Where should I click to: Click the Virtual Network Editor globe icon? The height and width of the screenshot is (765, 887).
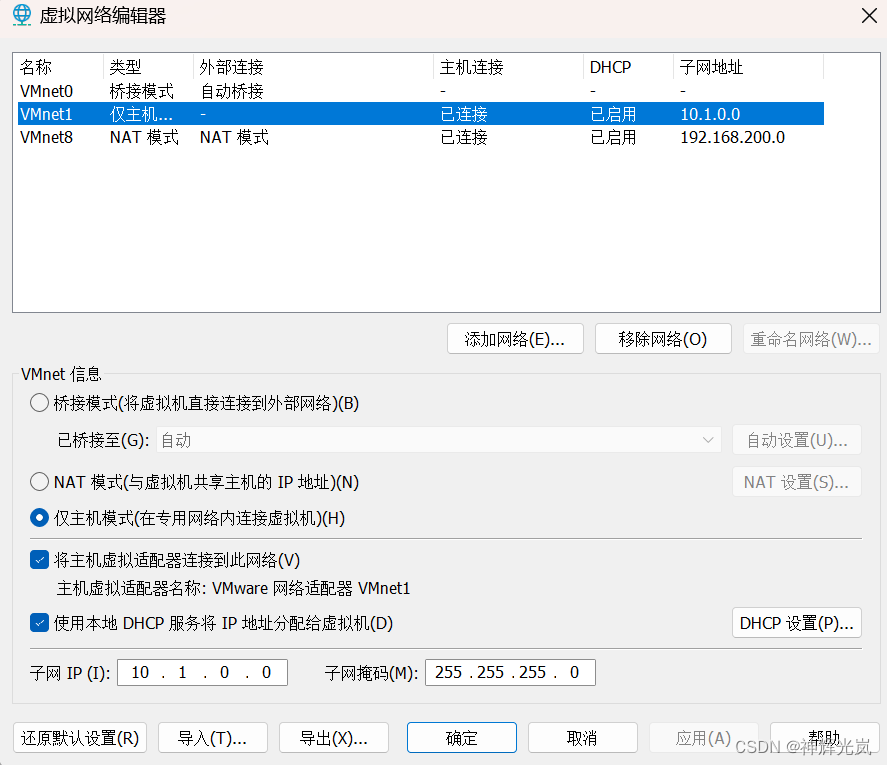pyautogui.click(x=21, y=15)
